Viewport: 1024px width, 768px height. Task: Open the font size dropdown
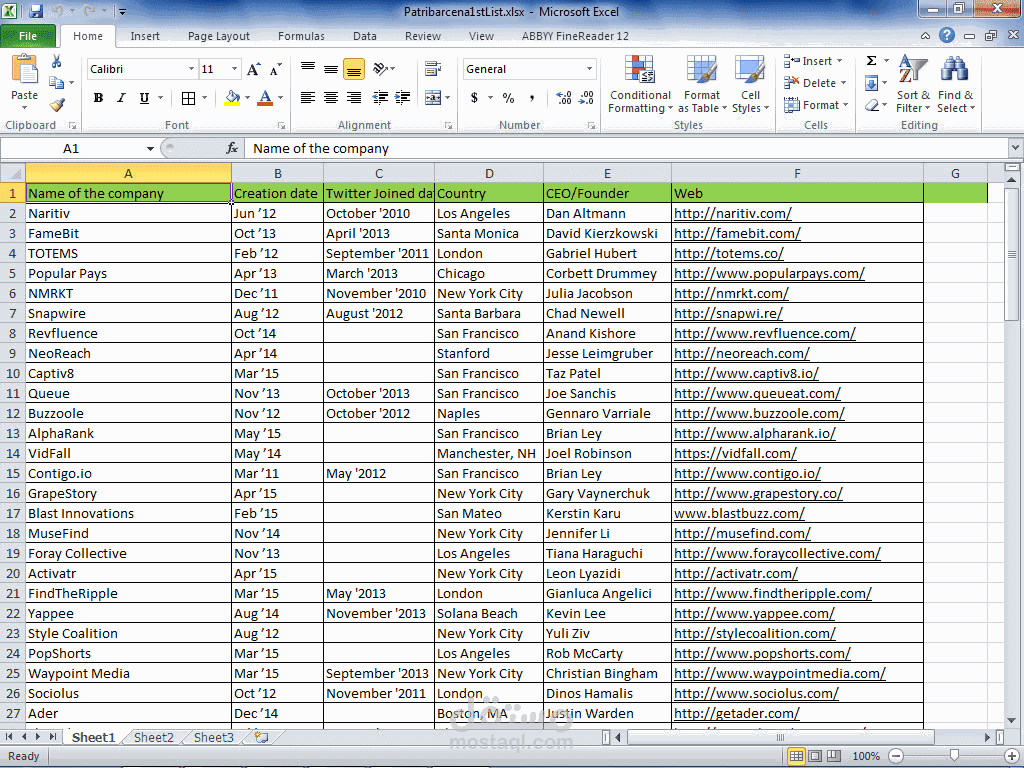click(234, 69)
